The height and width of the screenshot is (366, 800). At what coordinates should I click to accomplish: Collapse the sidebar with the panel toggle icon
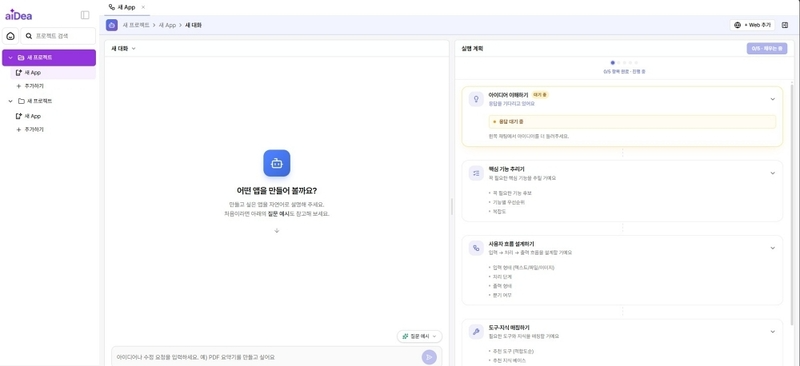point(85,15)
